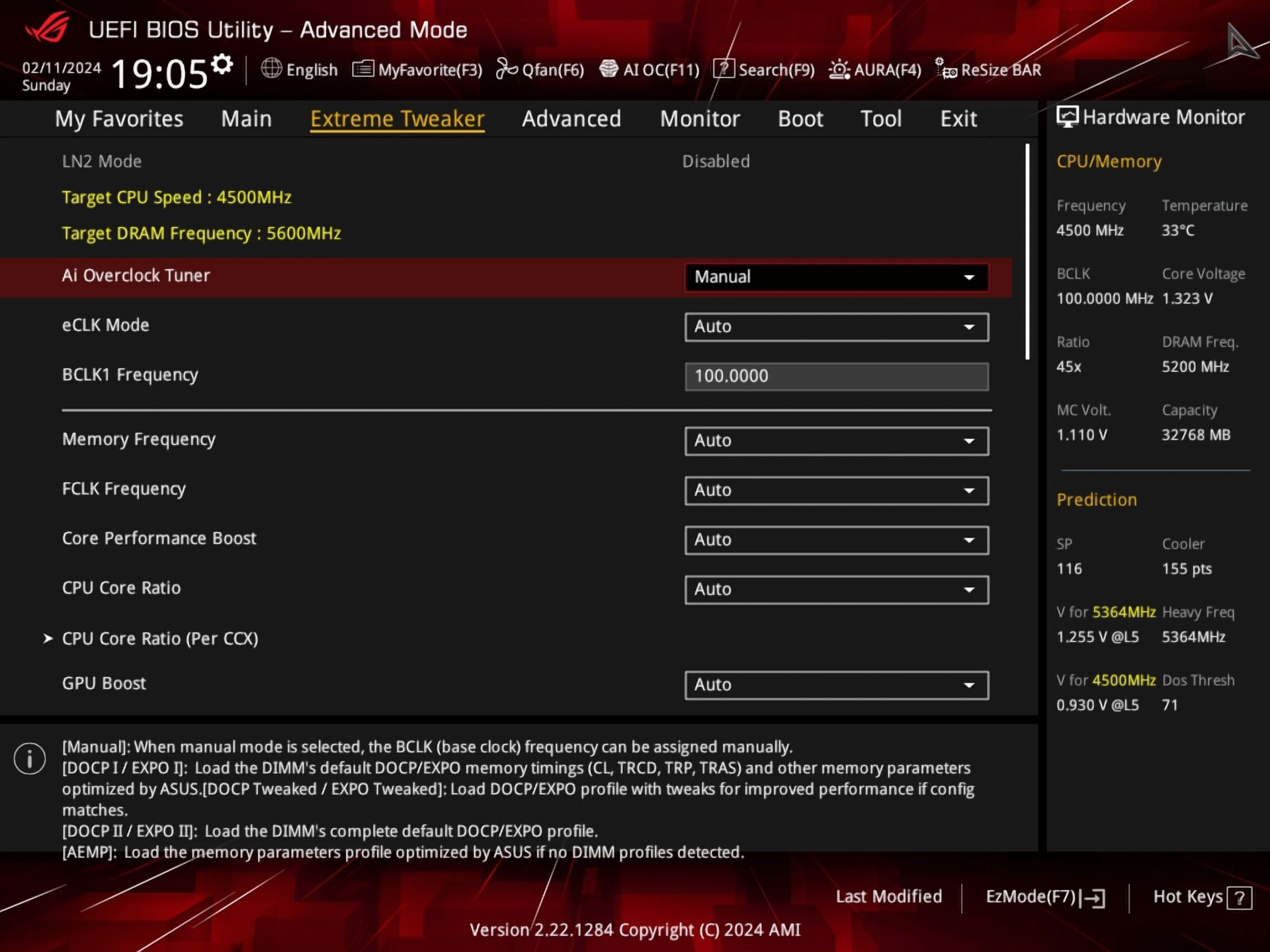Open Search(F9) question mark icon
Viewport: 1270px width, 952px height.
pos(724,69)
